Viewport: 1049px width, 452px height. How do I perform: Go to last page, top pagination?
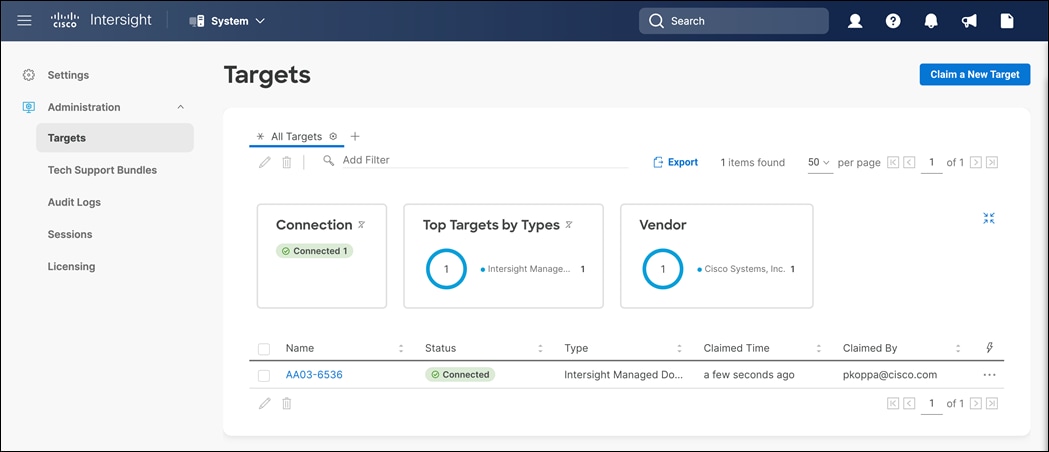click(992, 162)
